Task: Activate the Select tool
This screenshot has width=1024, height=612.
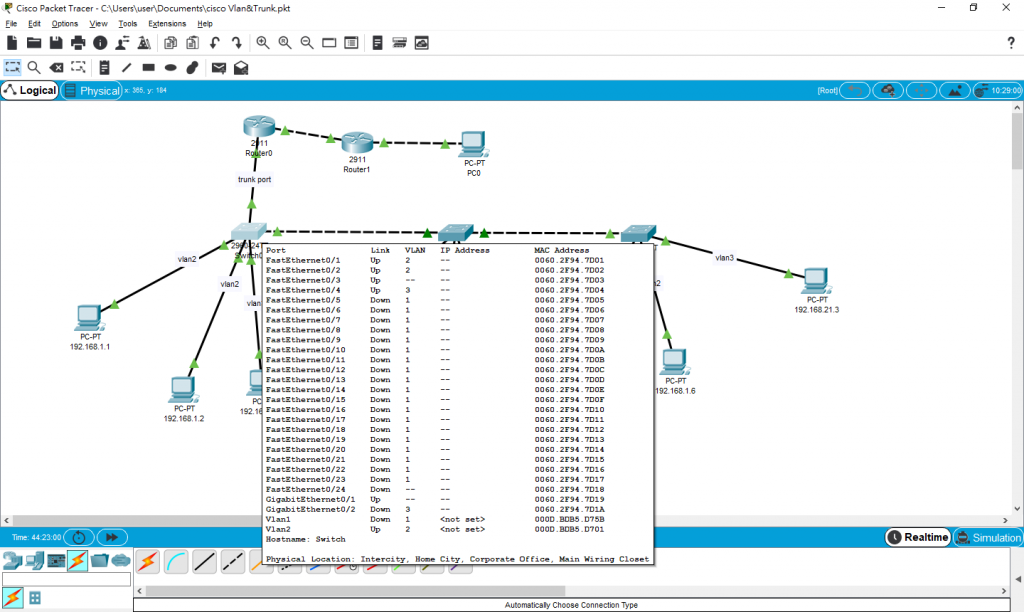Action: [x=12, y=67]
